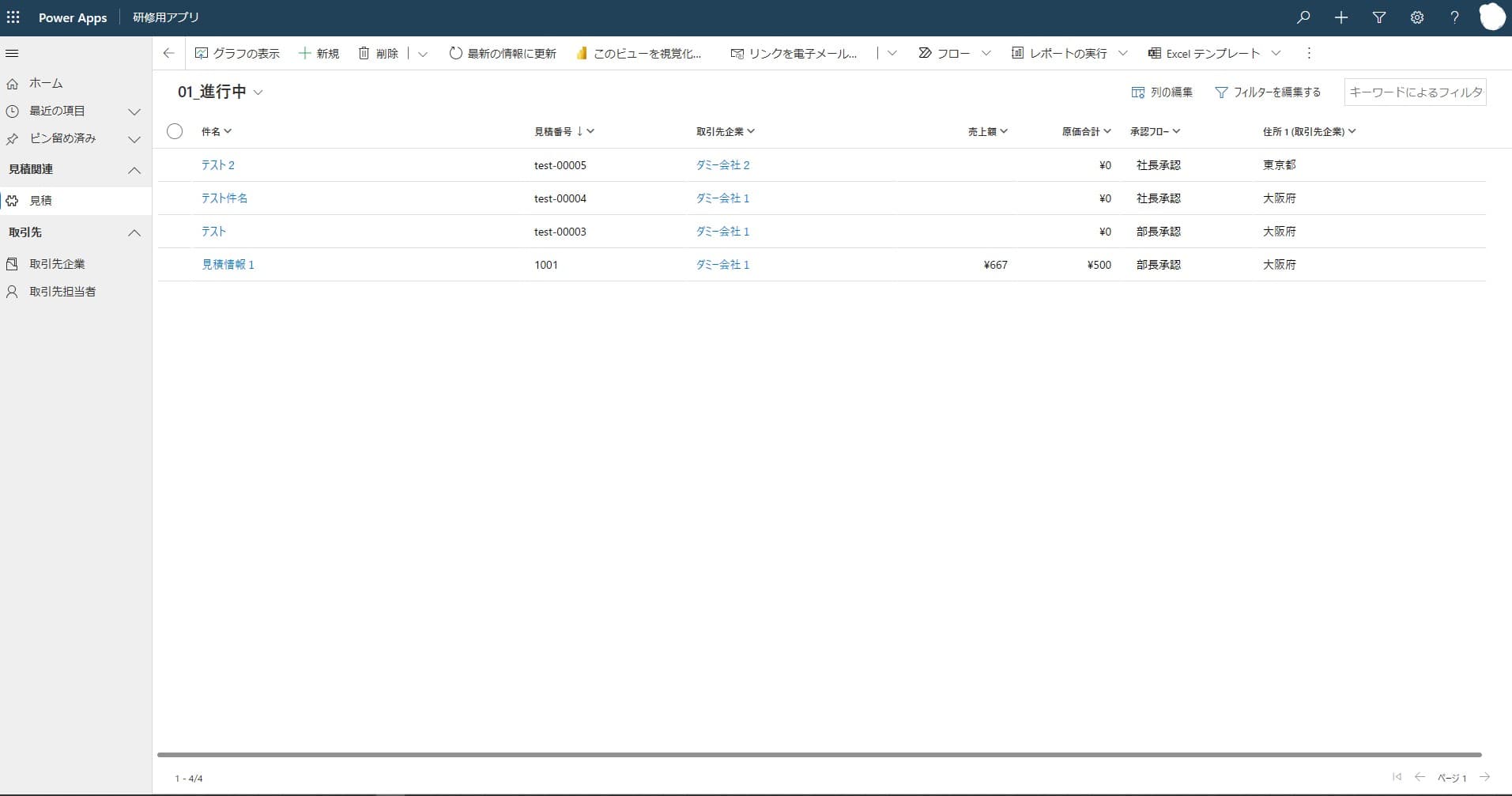Click Excel テンプレート toolbar button
Screen dimensions: 1512x796
point(1205,53)
